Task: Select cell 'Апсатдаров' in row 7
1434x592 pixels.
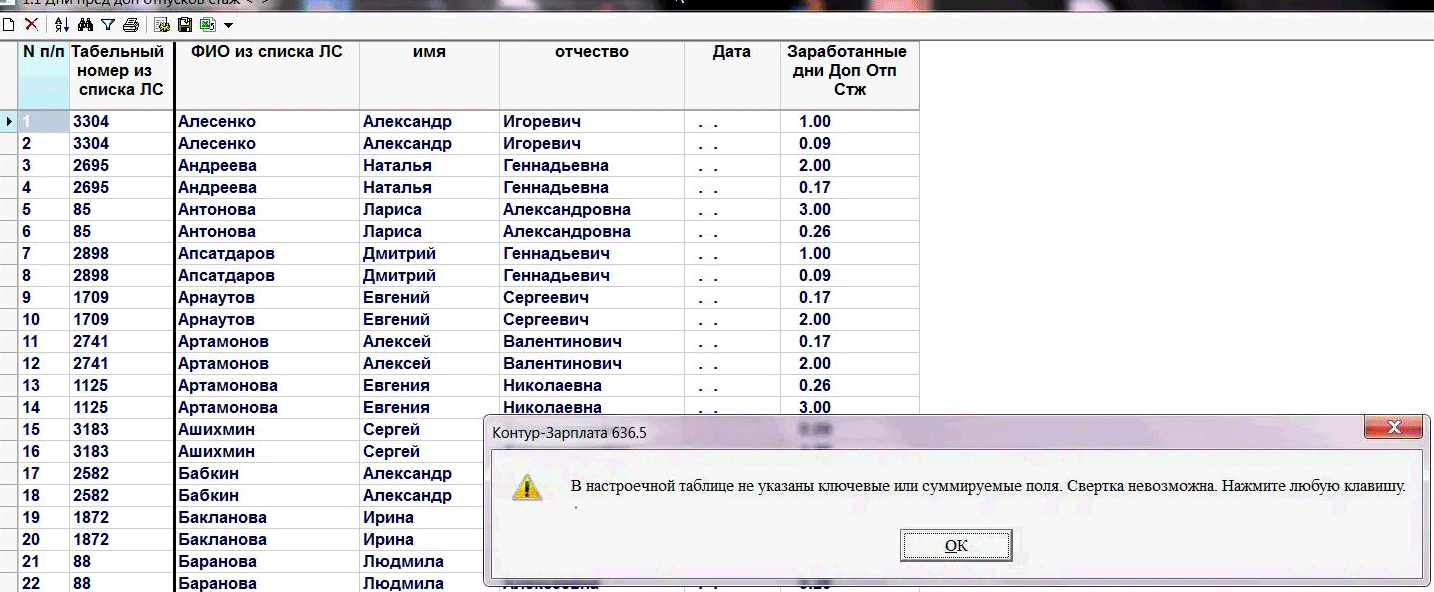Action: pyautogui.click(x=226, y=254)
